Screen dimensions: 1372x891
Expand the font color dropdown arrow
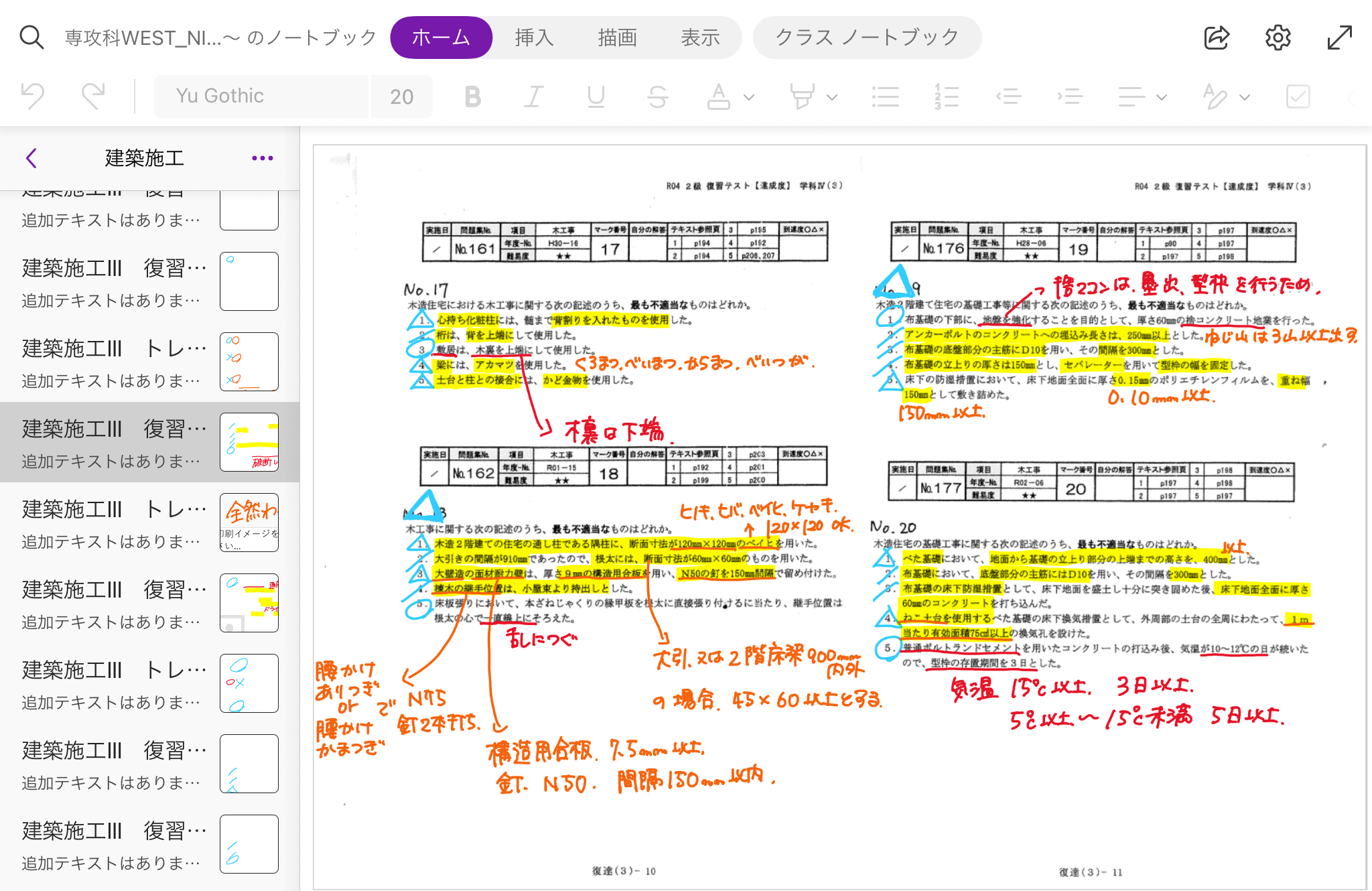[749, 98]
